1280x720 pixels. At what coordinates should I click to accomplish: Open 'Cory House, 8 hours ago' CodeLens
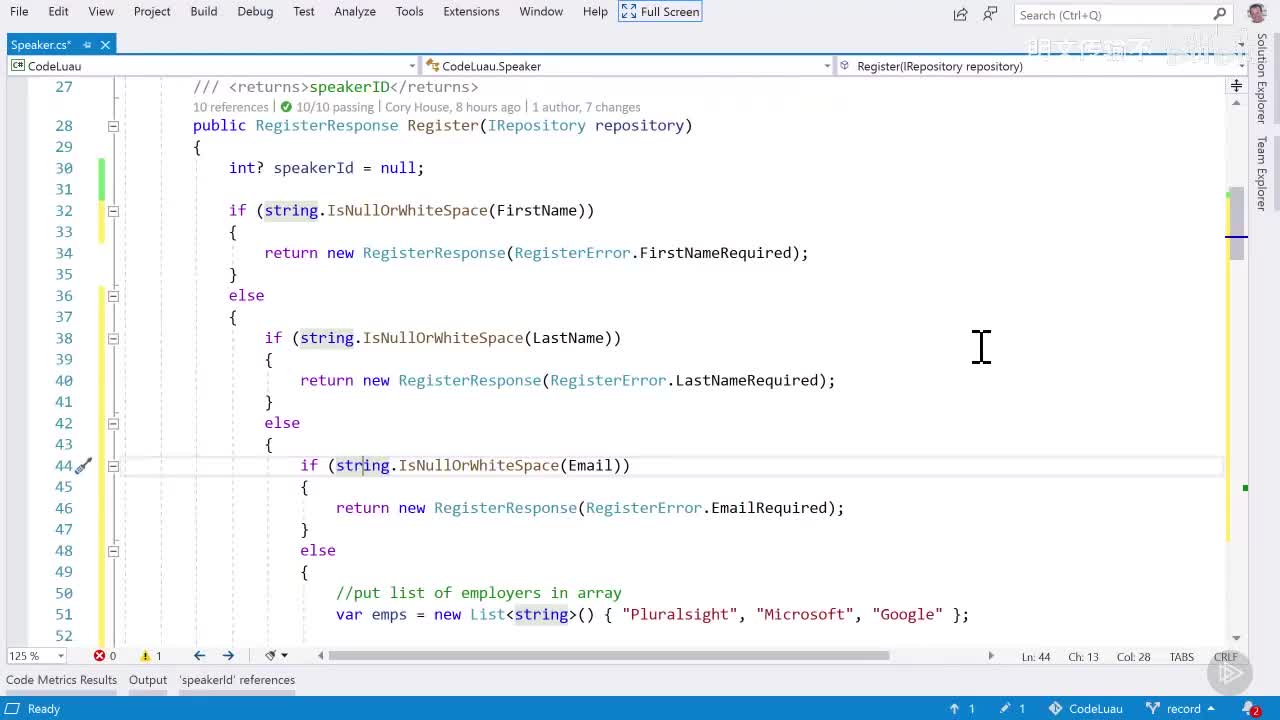(453, 107)
